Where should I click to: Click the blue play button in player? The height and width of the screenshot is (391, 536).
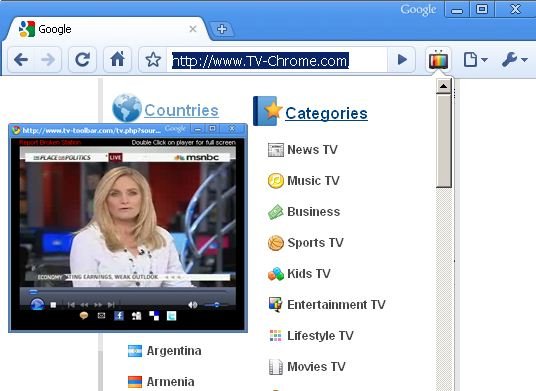[37, 304]
